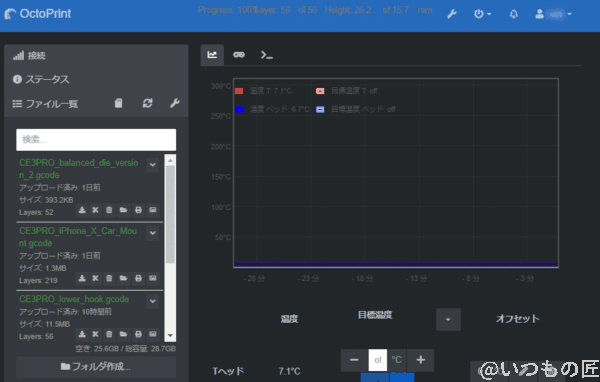Click Tヘッド current temperature 7.1°C value
Viewport: 600px width, 382px height.
click(289, 371)
